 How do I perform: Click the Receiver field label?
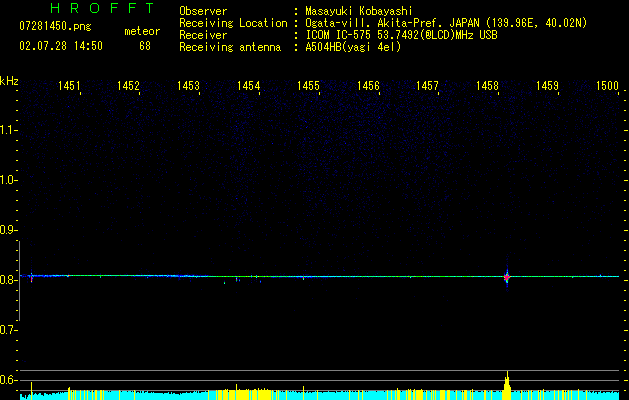point(203,35)
